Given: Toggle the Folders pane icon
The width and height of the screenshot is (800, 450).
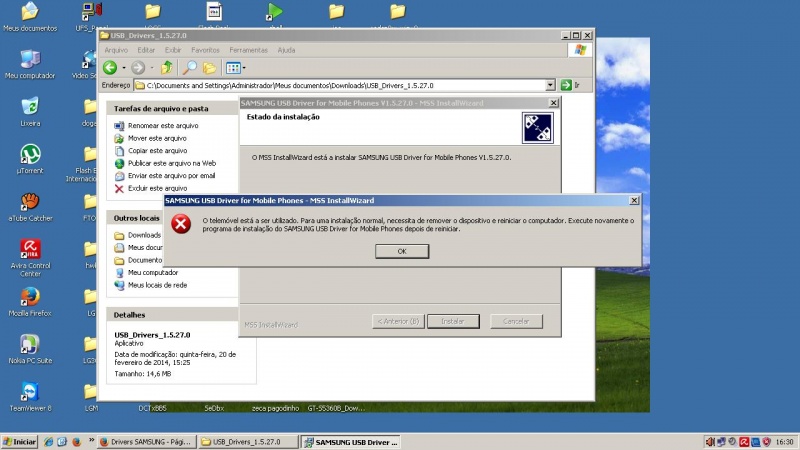Looking at the screenshot, I should tap(209, 67).
